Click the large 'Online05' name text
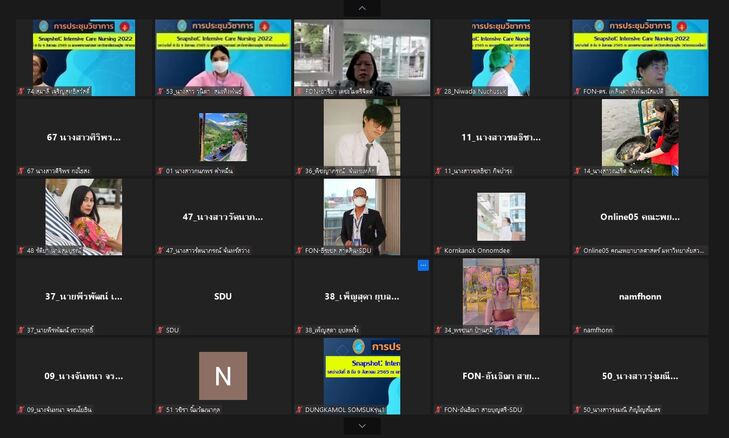Screen dimensions: 729x438 [x=640, y=217]
